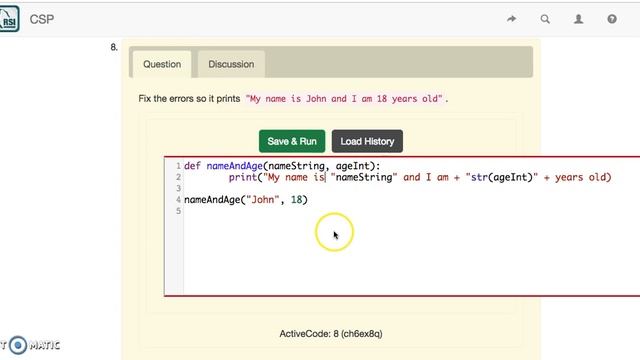Screen dimensions: 640x360
Task: Click the "Fix the errors so it prints" text
Action: pyautogui.click(x=189, y=99)
